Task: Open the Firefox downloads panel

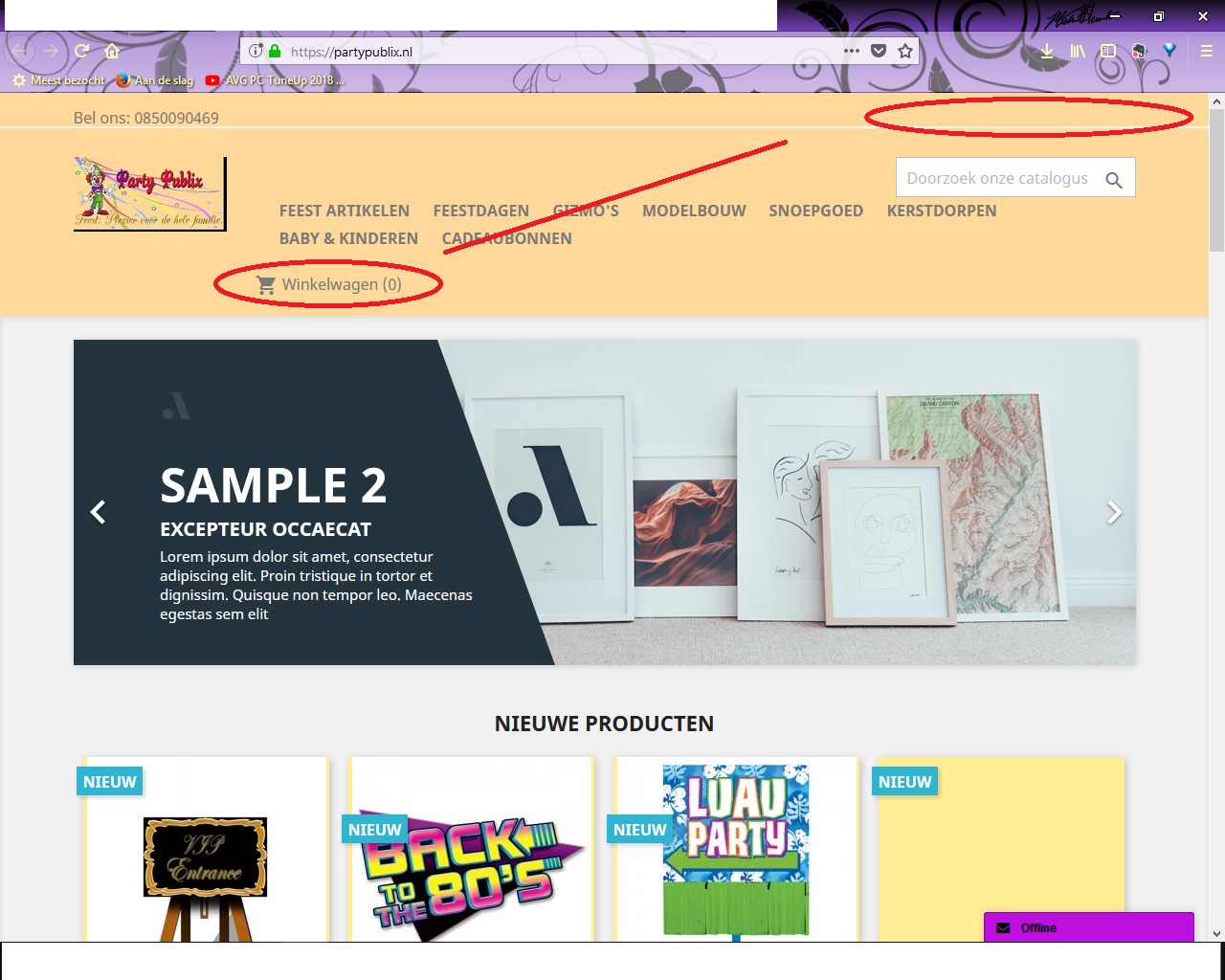Action: click(x=1047, y=52)
